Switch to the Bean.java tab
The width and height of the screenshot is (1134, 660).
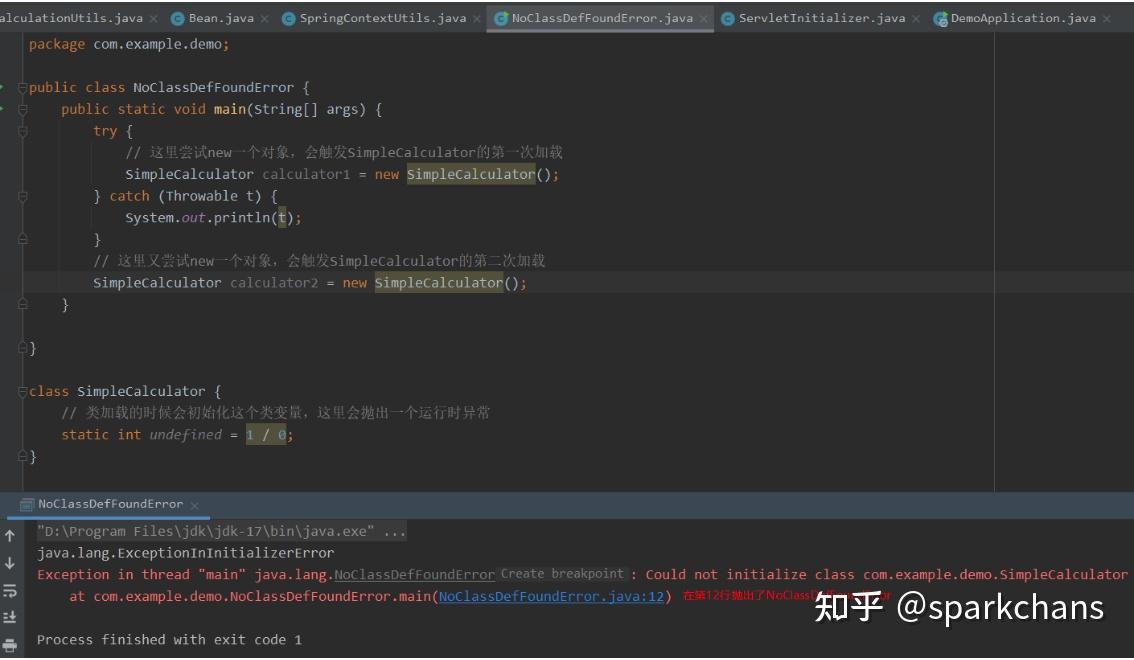[x=214, y=17]
